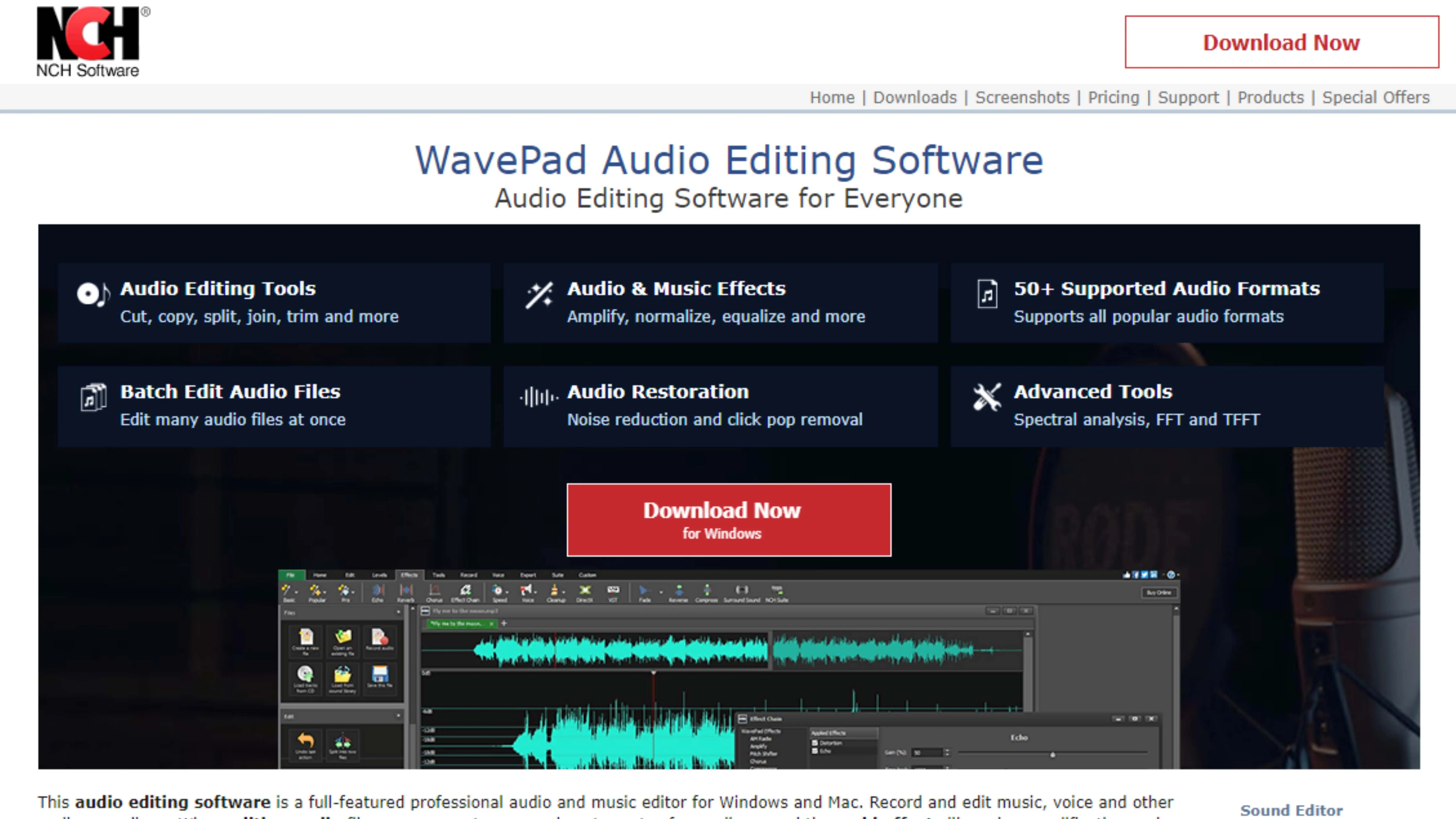Image resolution: width=1456 pixels, height=819 pixels.
Task: Click the thumbs-up like icon in WavePad
Action: pyautogui.click(x=1126, y=575)
